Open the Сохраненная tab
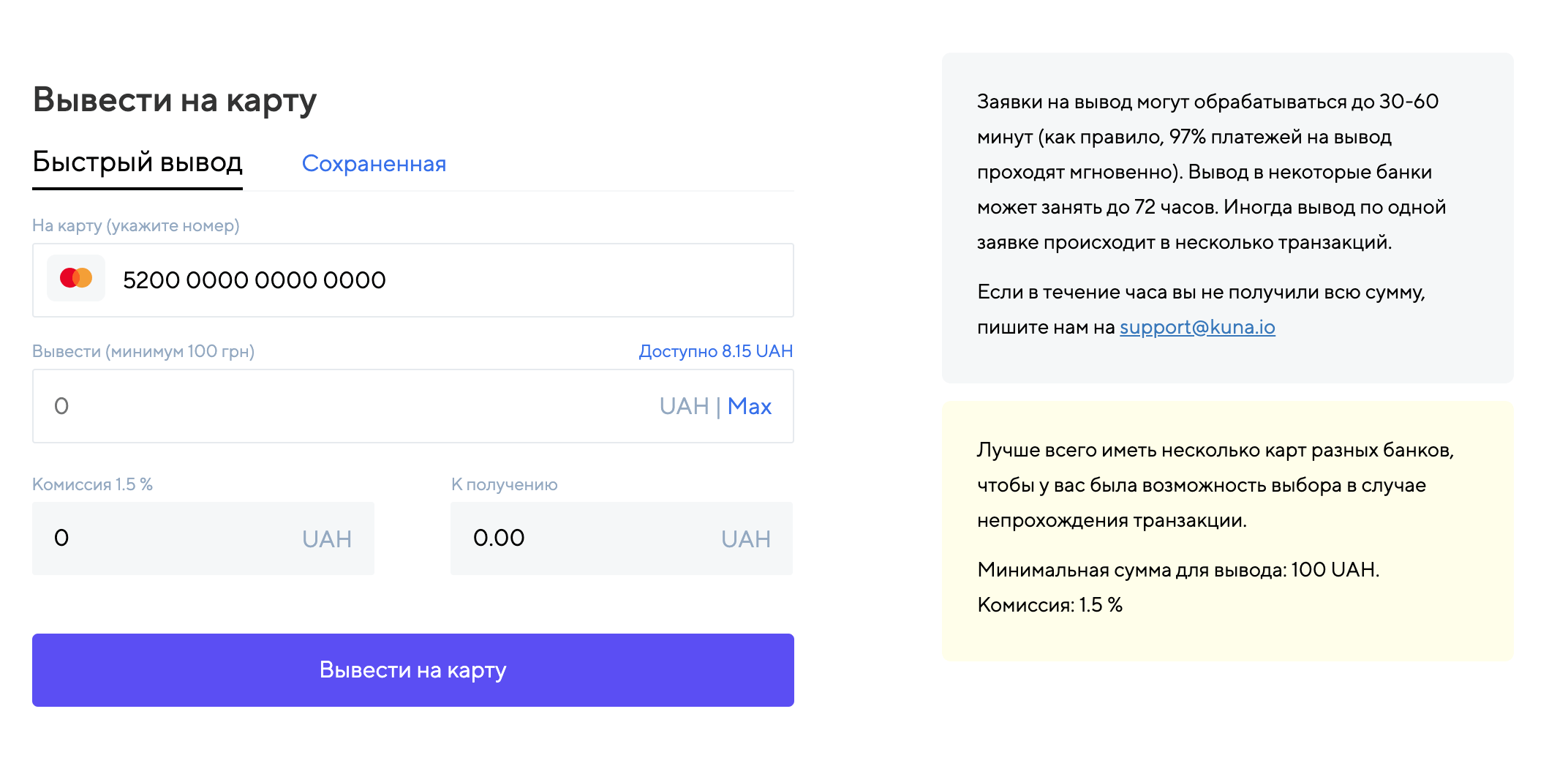Viewport: 1568px width, 777px height. coord(374,164)
